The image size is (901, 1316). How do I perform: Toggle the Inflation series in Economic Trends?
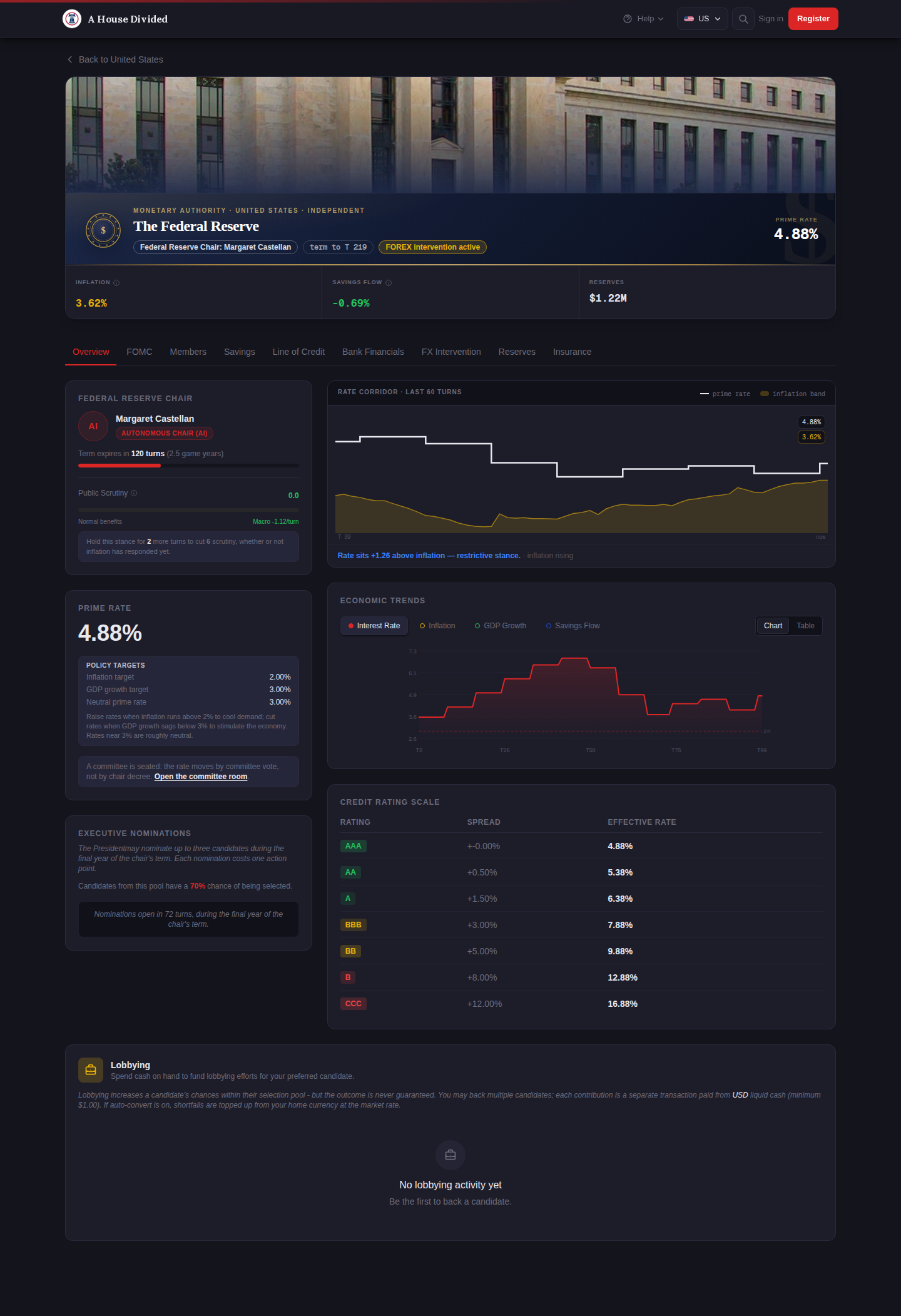[x=437, y=626]
